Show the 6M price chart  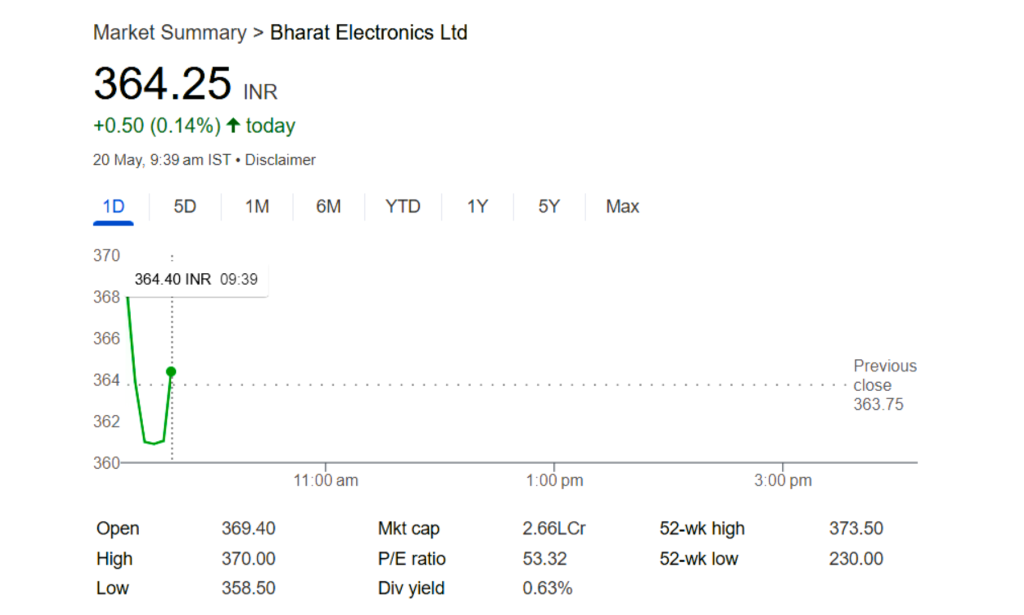pyautogui.click(x=328, y=207)
